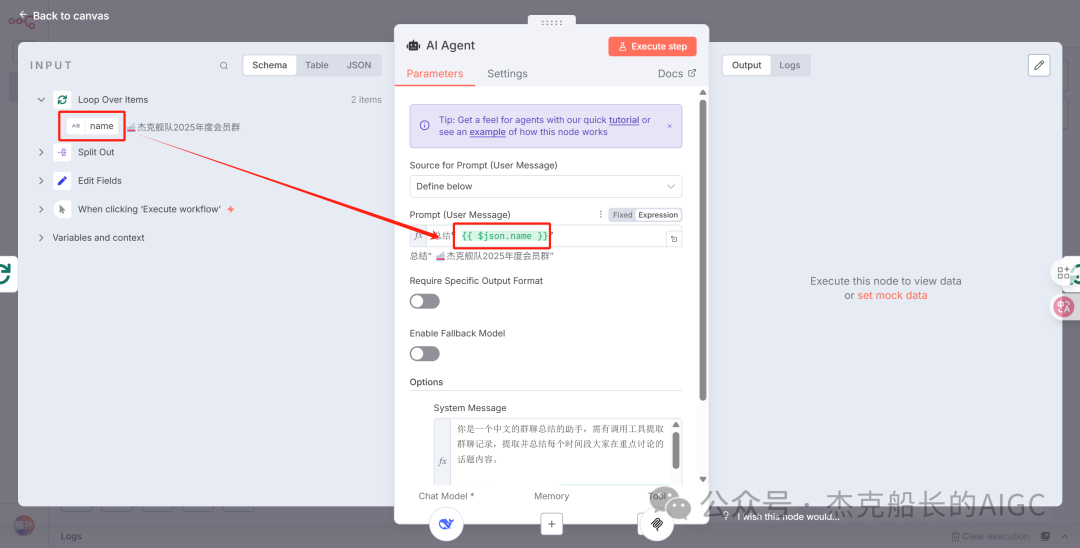
Task: Show input in Table view
Action: tap(317, 65)
